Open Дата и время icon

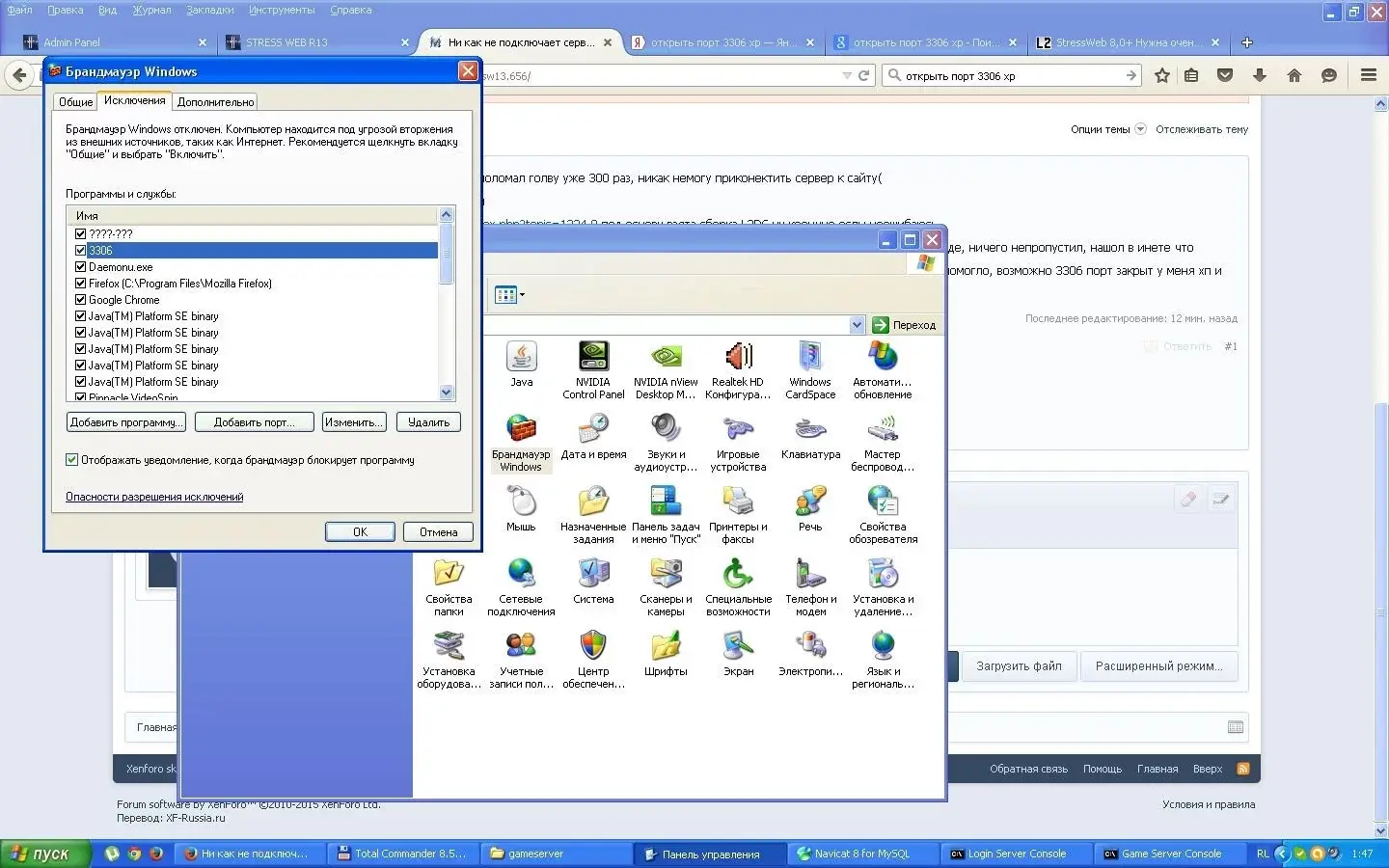tap(593, 437)
